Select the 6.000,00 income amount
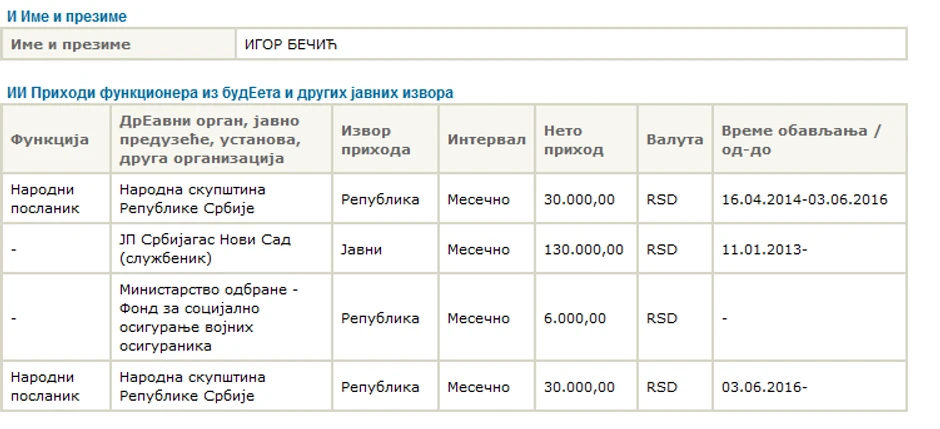This screenshot has width=940, height=429. coord(575,318)
